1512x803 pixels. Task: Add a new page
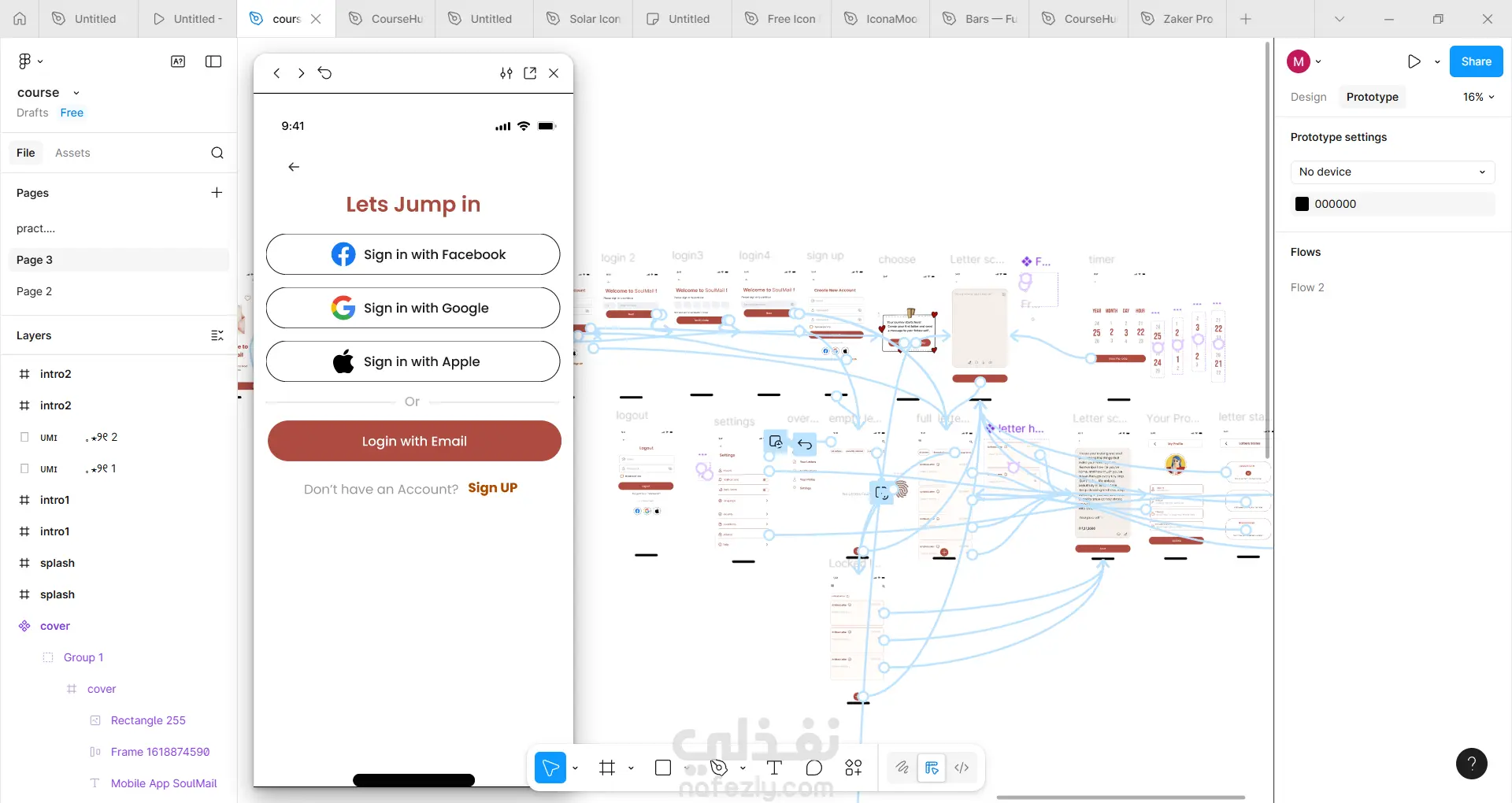(x=217, y=193)
